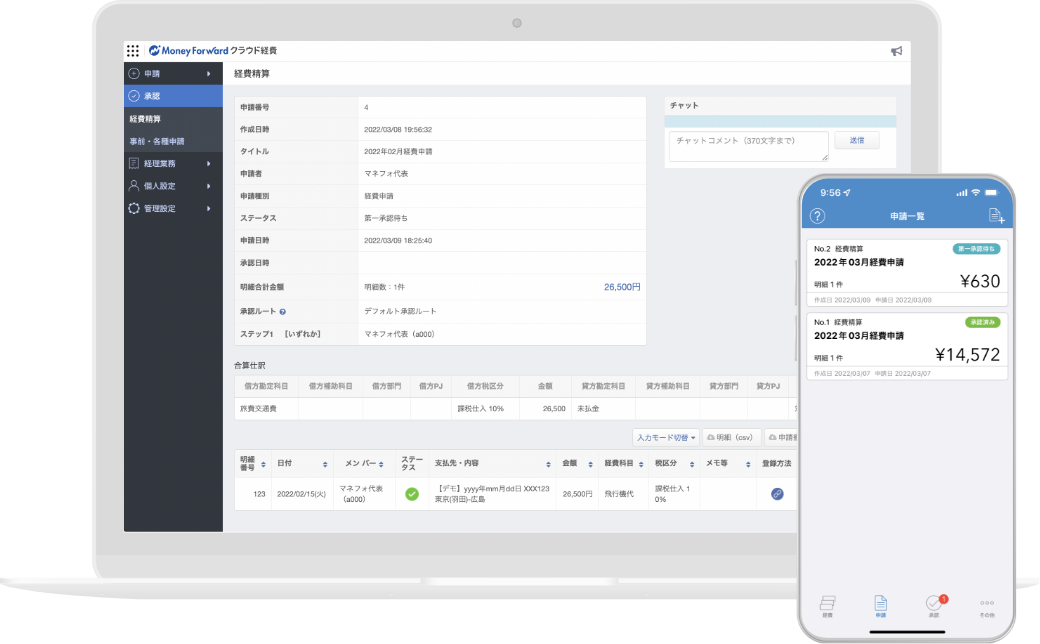Expand the 個人設定 sidebar submenu arrow
1040x644 pixels.
[x=209, y=186]
